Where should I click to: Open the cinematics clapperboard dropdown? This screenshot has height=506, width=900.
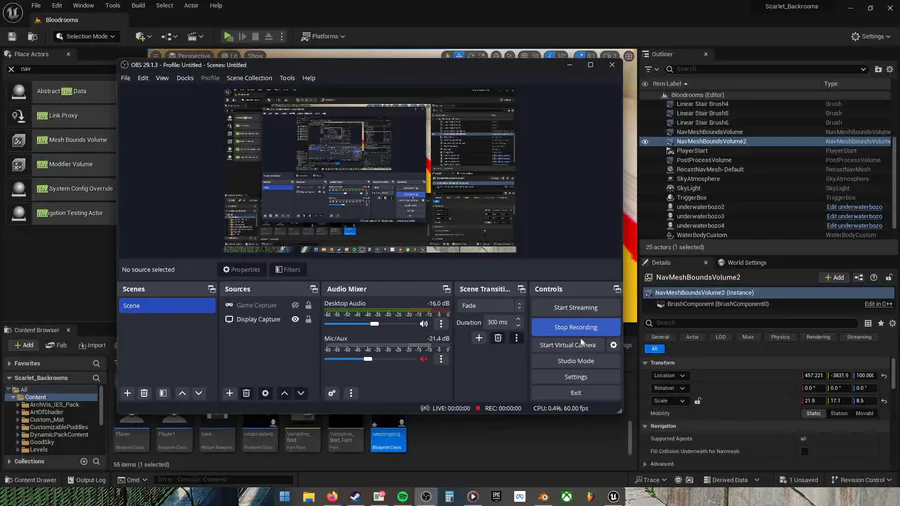pos(195,36)
